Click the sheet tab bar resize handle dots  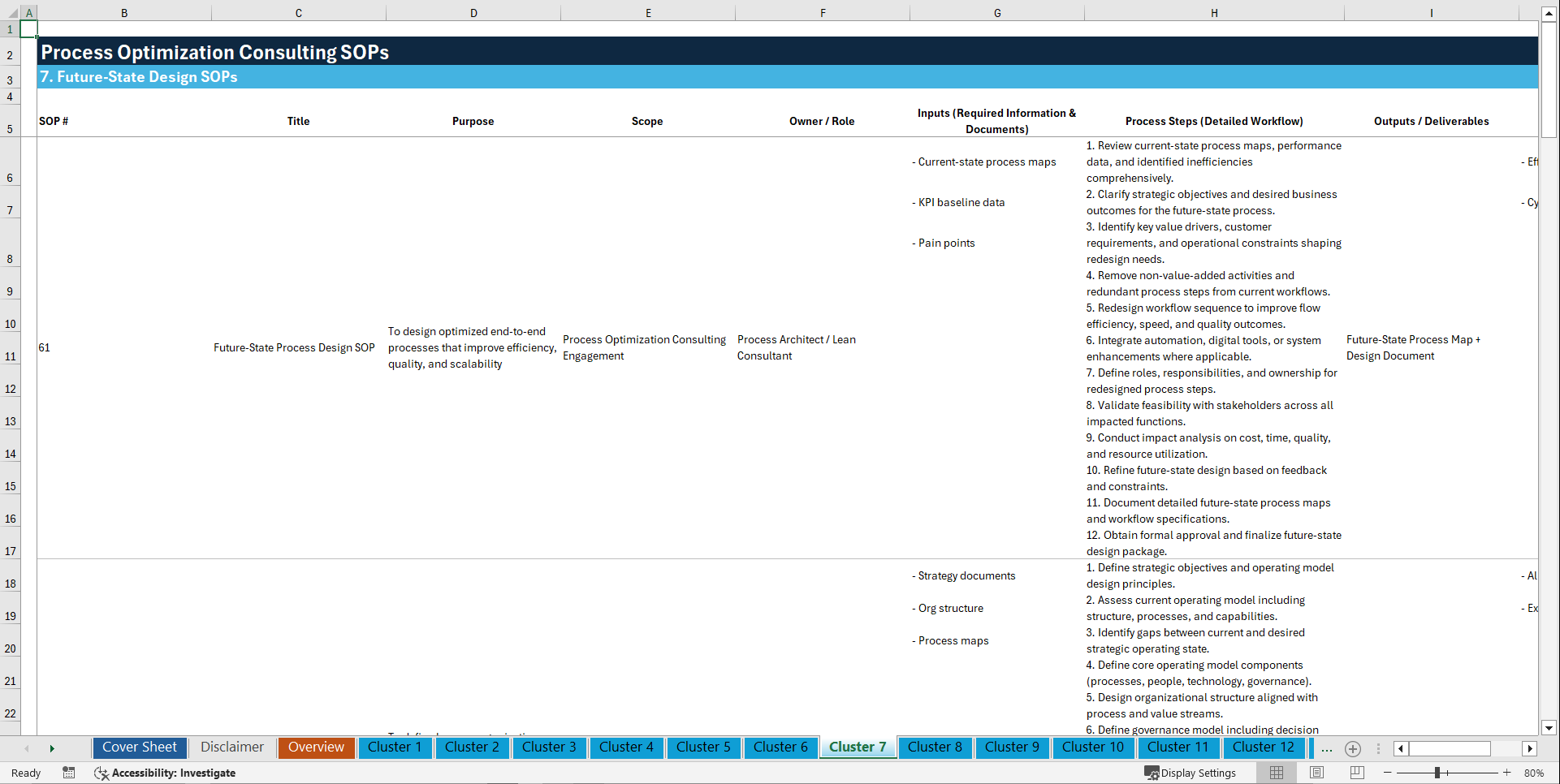1378,748
